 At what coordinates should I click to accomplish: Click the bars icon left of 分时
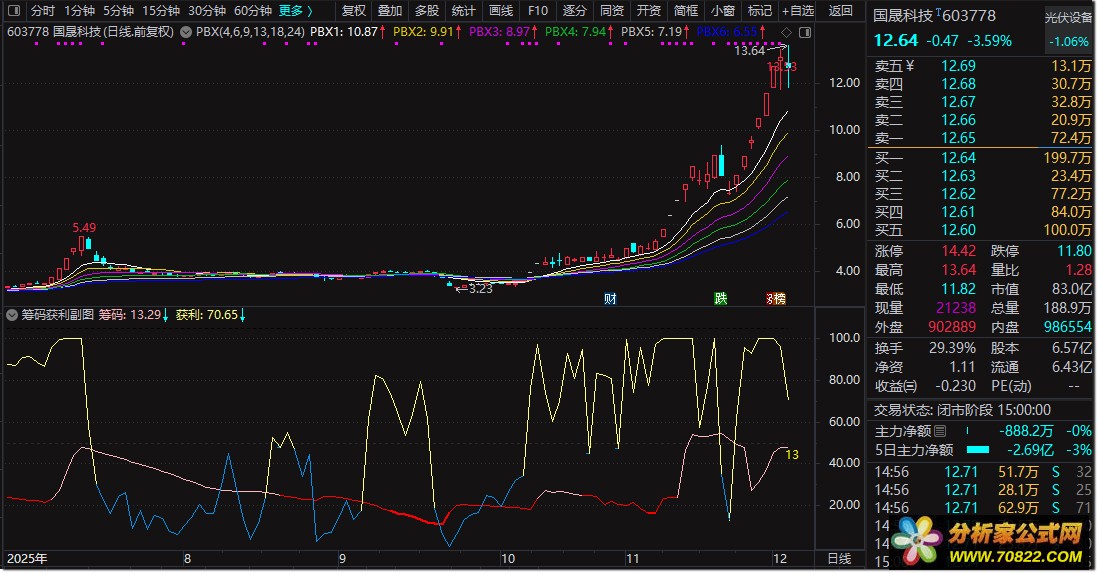click(x=12, y=11)
